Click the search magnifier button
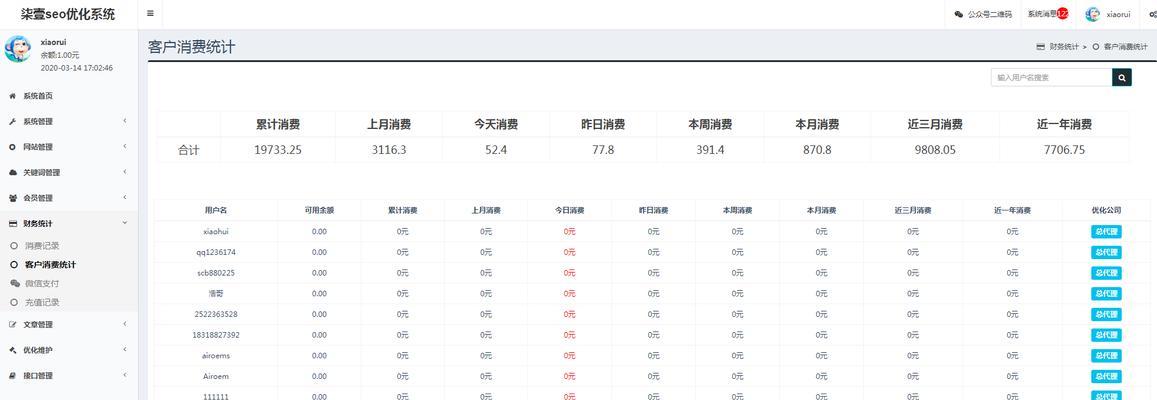 [1122, 77]
